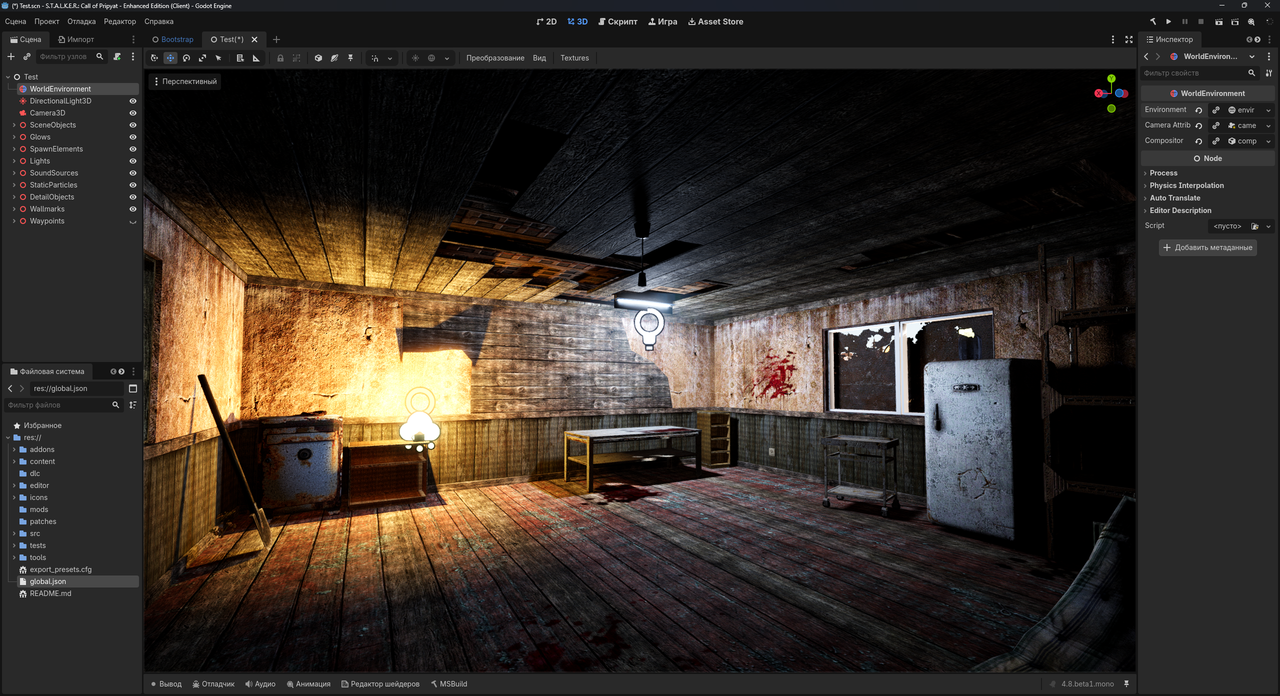Open the Asset Store workspace
The height and width of the screenshot is (696, 1280).
(715, 21)
